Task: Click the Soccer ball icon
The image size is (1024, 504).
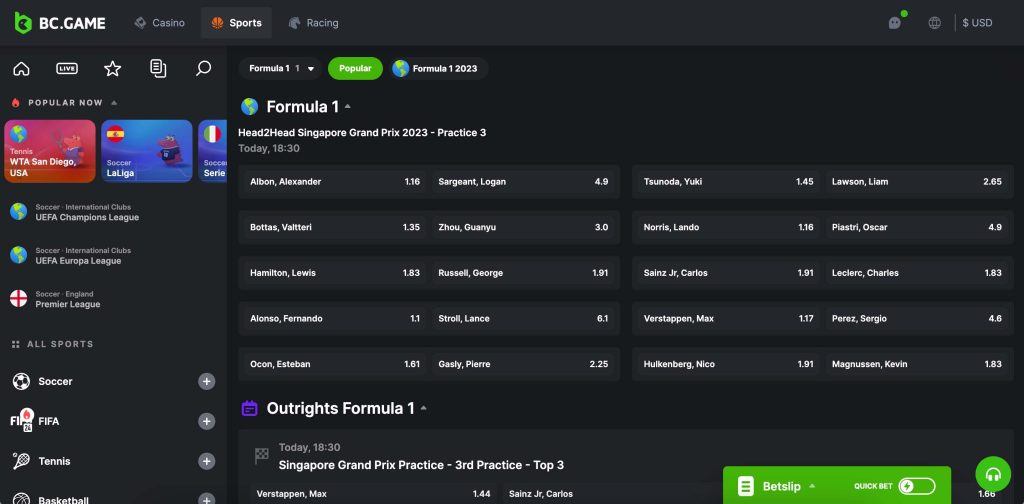Action: [x=22, y=381]
